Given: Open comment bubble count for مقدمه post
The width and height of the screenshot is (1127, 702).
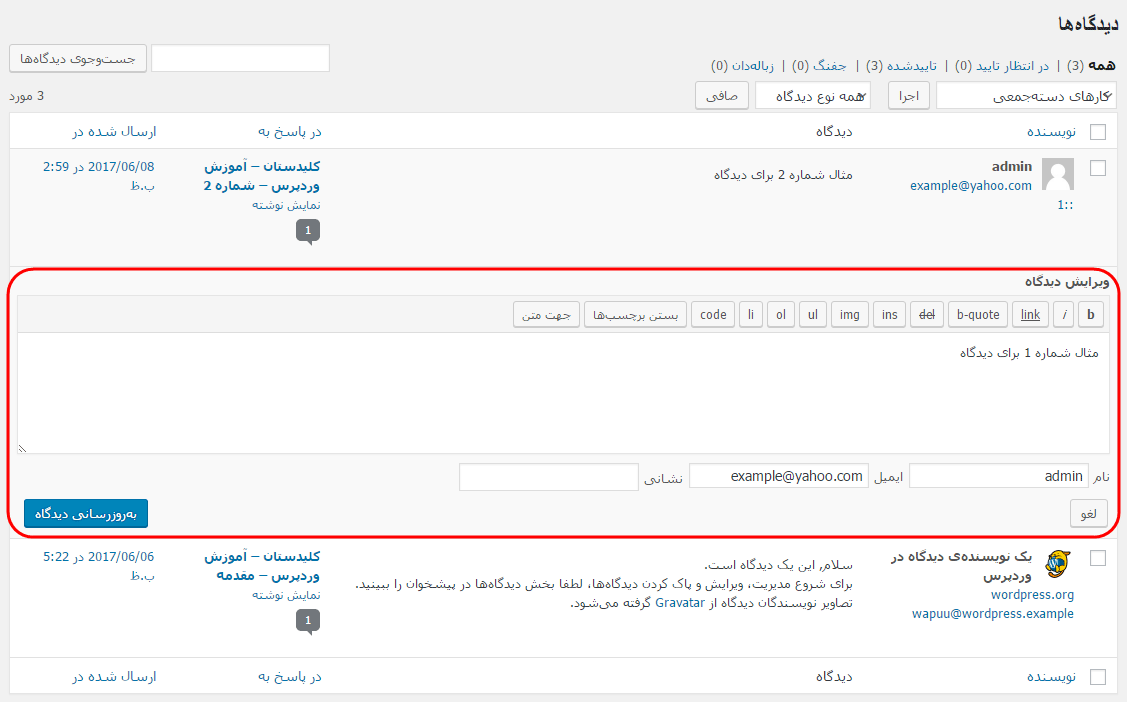Looking at the screenshot, I should (308, 621).
